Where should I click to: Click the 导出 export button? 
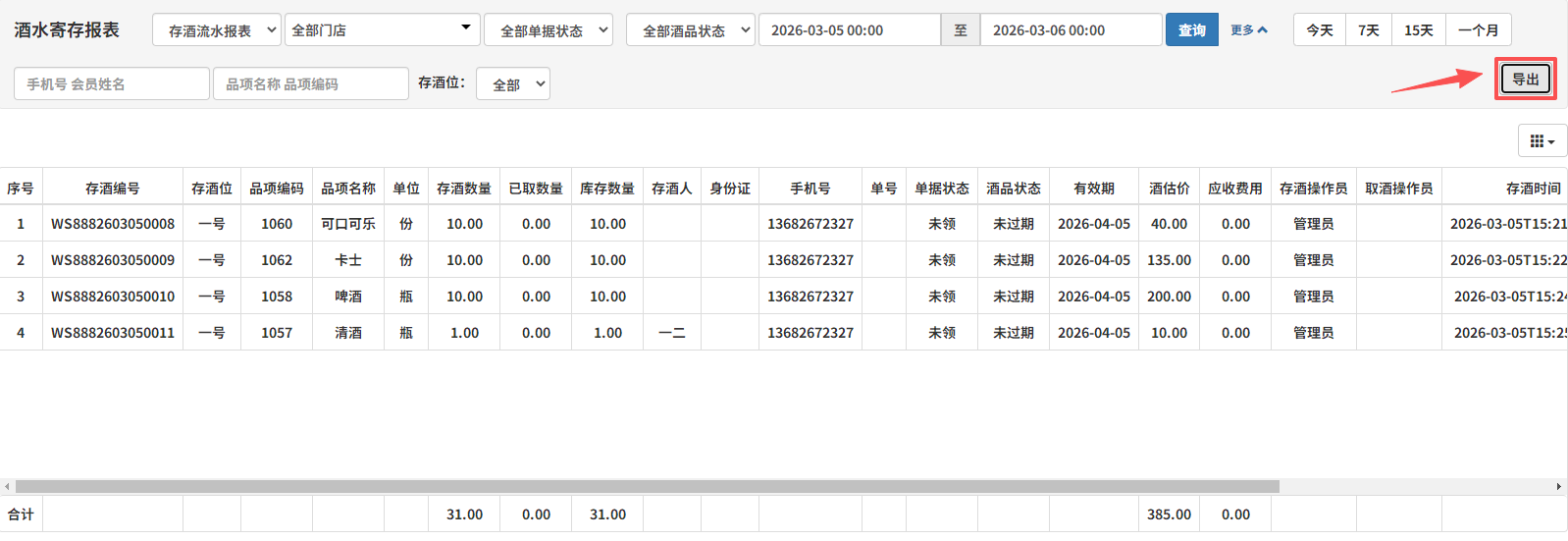pos(1525,80)
